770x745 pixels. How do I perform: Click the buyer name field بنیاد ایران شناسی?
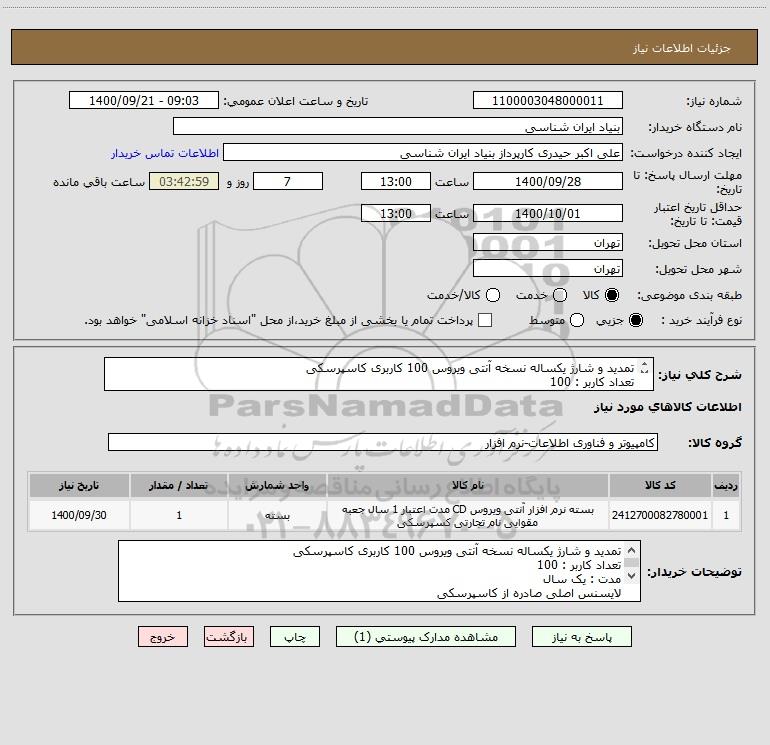pos(398,127)
